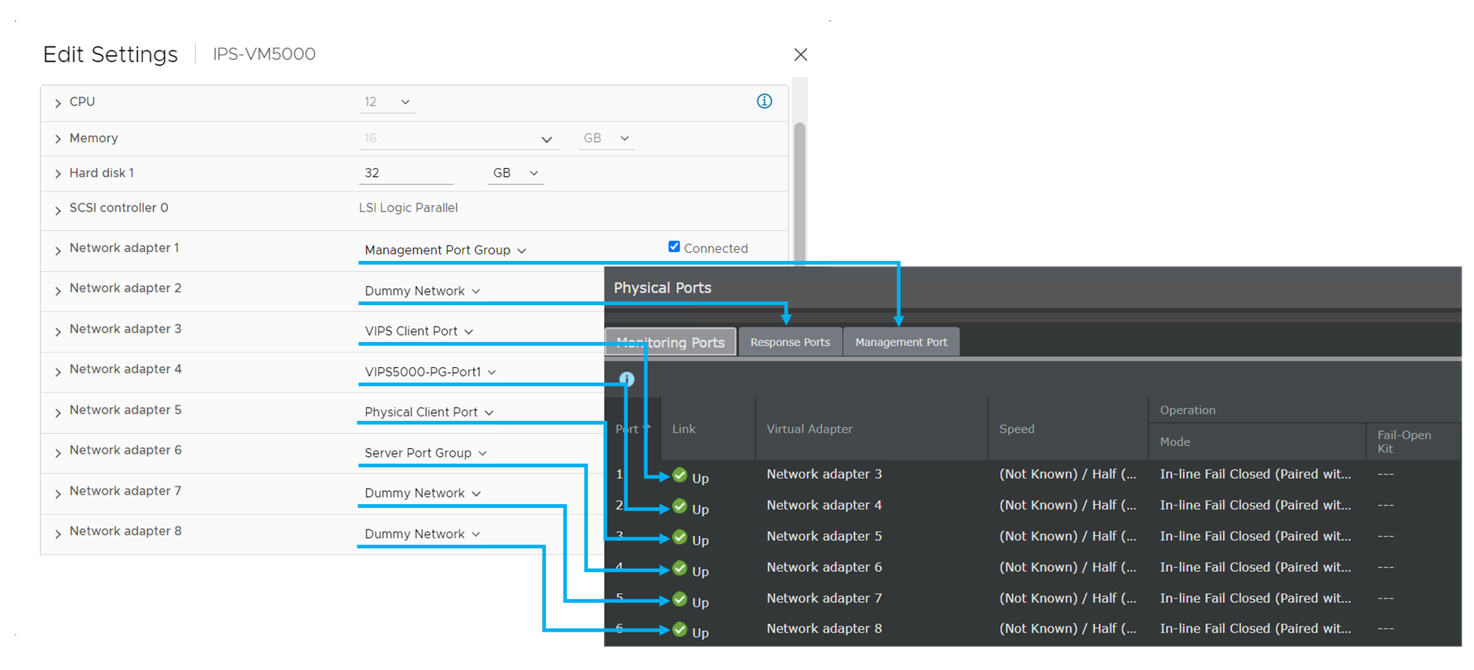Switch to the Management Port tab

pos(901,342)
